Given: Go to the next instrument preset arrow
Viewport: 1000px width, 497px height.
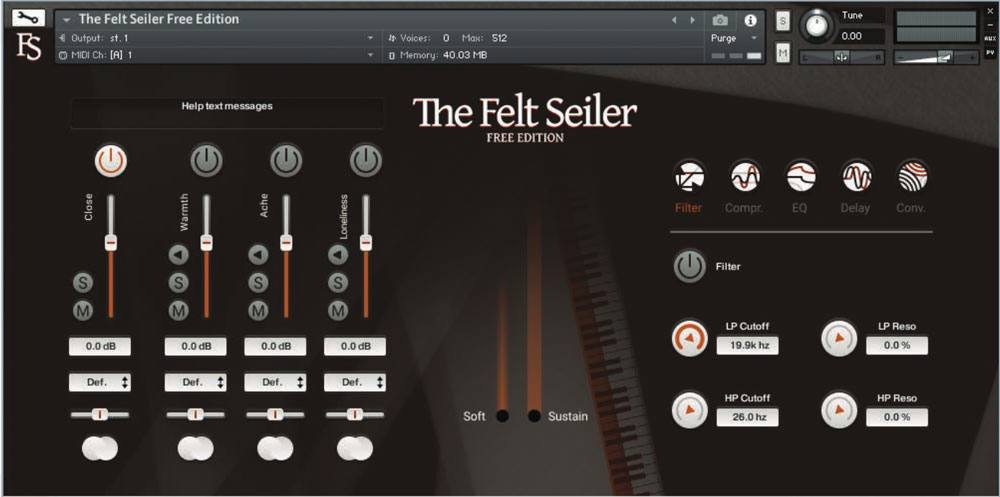Looking at the screenshot, I should click(692, 19).
